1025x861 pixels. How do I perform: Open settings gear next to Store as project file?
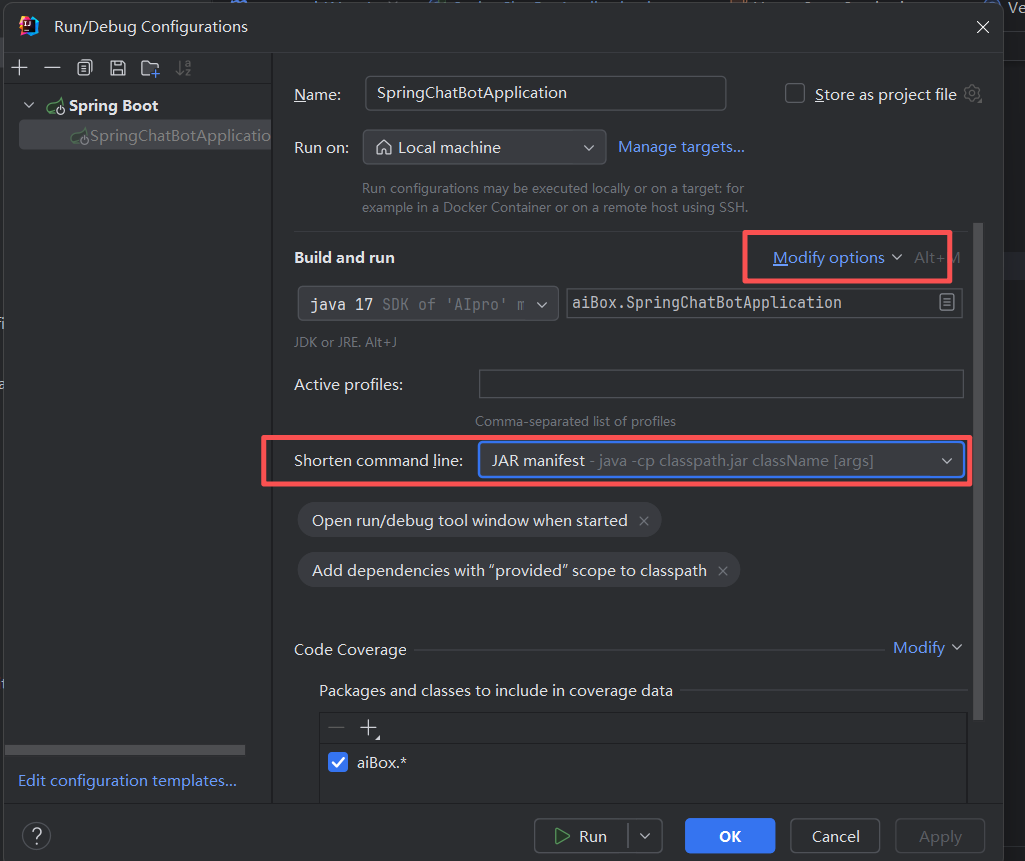pos(973,94)
